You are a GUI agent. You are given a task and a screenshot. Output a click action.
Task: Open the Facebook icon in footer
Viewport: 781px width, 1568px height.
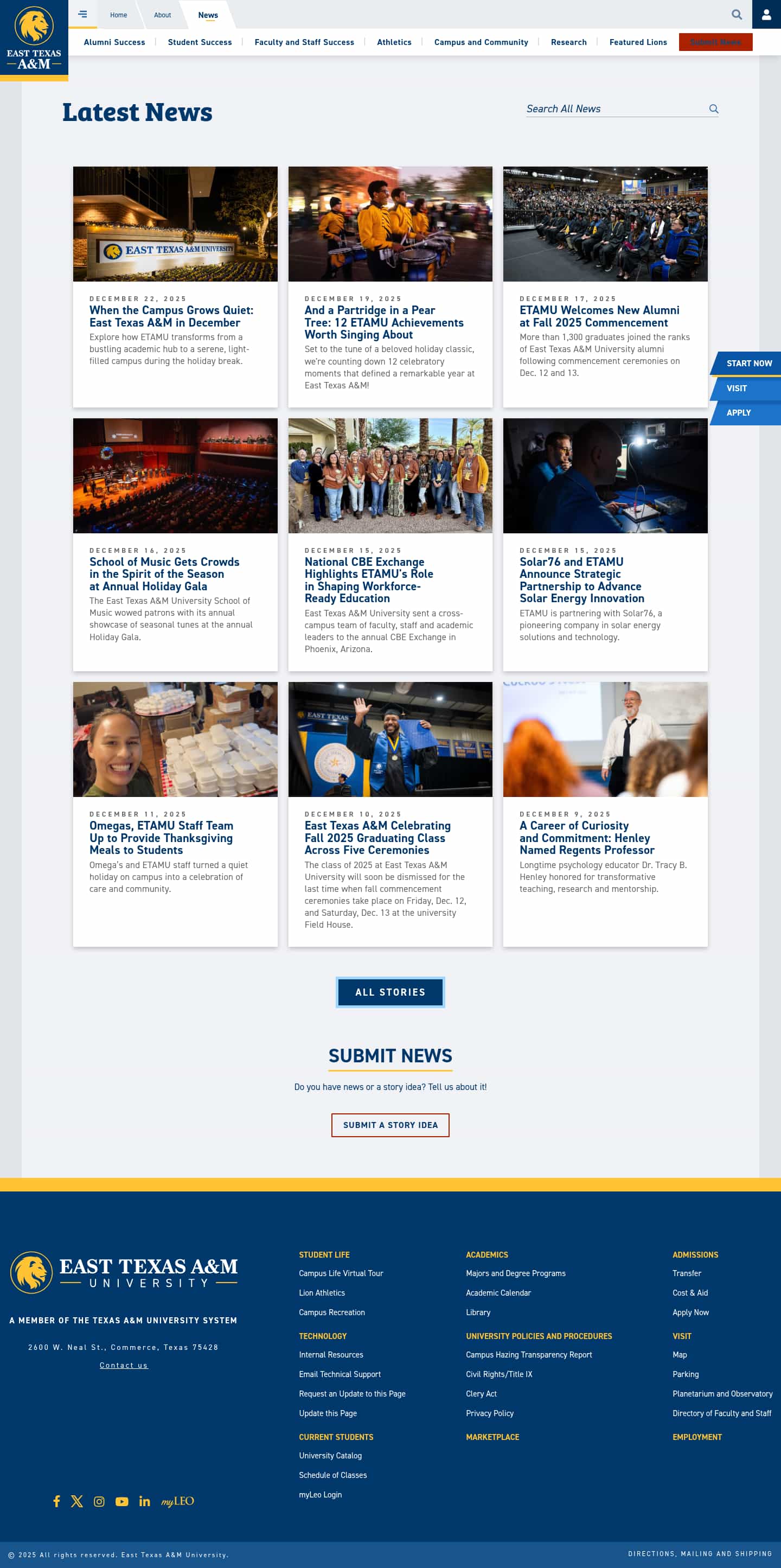pos(56,1501)
